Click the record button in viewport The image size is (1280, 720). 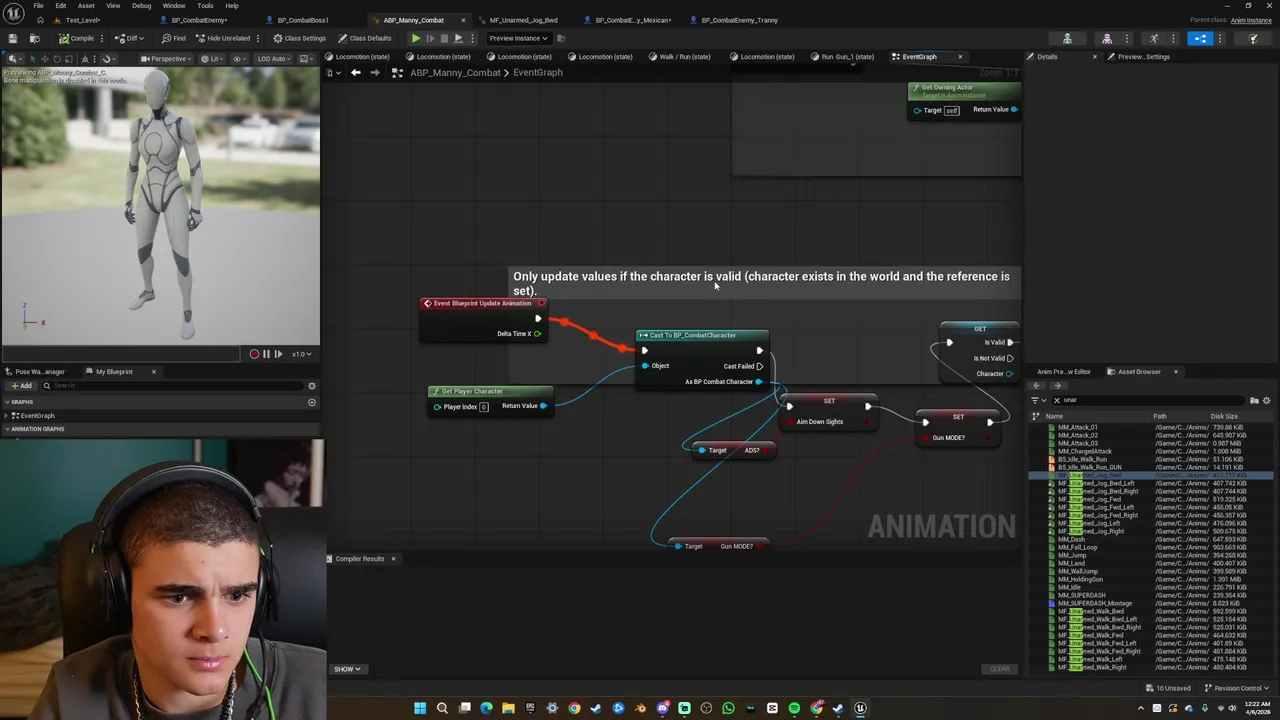coord(254,354)
